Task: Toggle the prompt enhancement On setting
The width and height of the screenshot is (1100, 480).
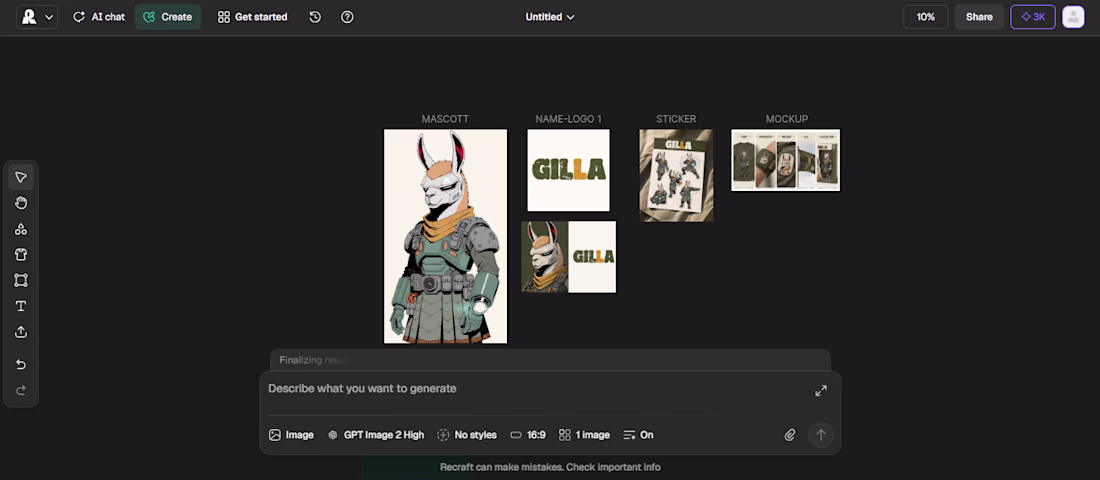Action: point(638,435)
